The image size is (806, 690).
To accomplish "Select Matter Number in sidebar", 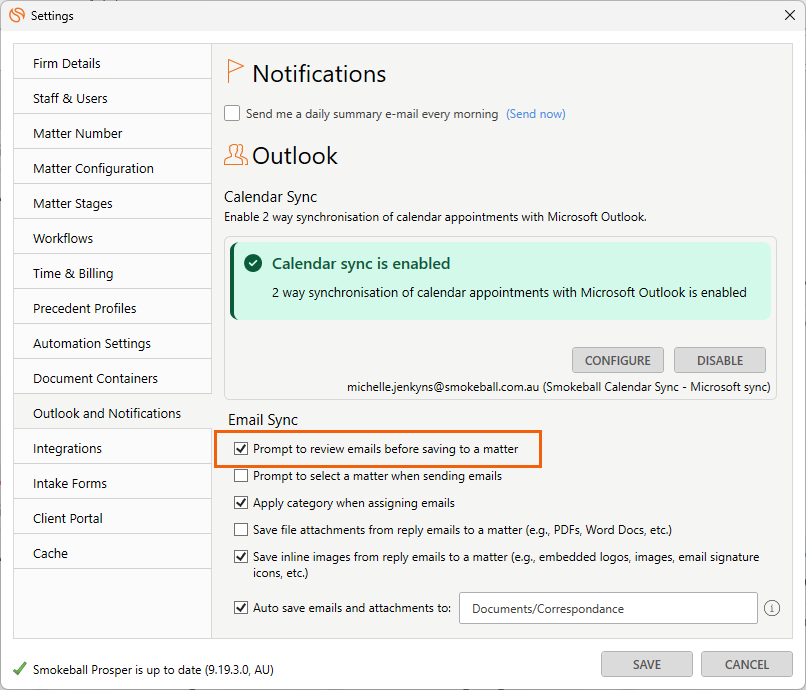I will pos(113,133).
